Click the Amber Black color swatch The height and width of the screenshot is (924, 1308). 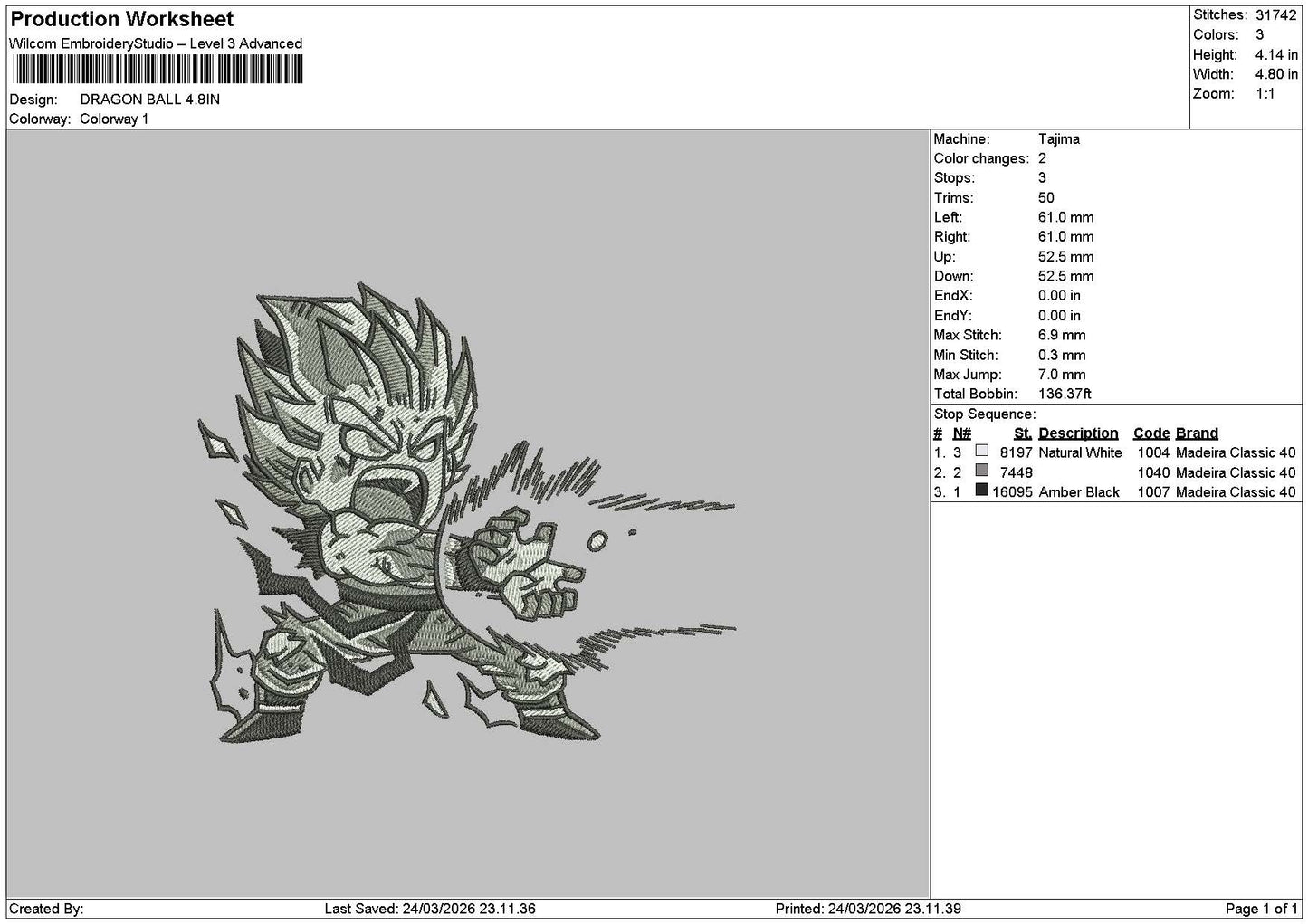(982, 491)
